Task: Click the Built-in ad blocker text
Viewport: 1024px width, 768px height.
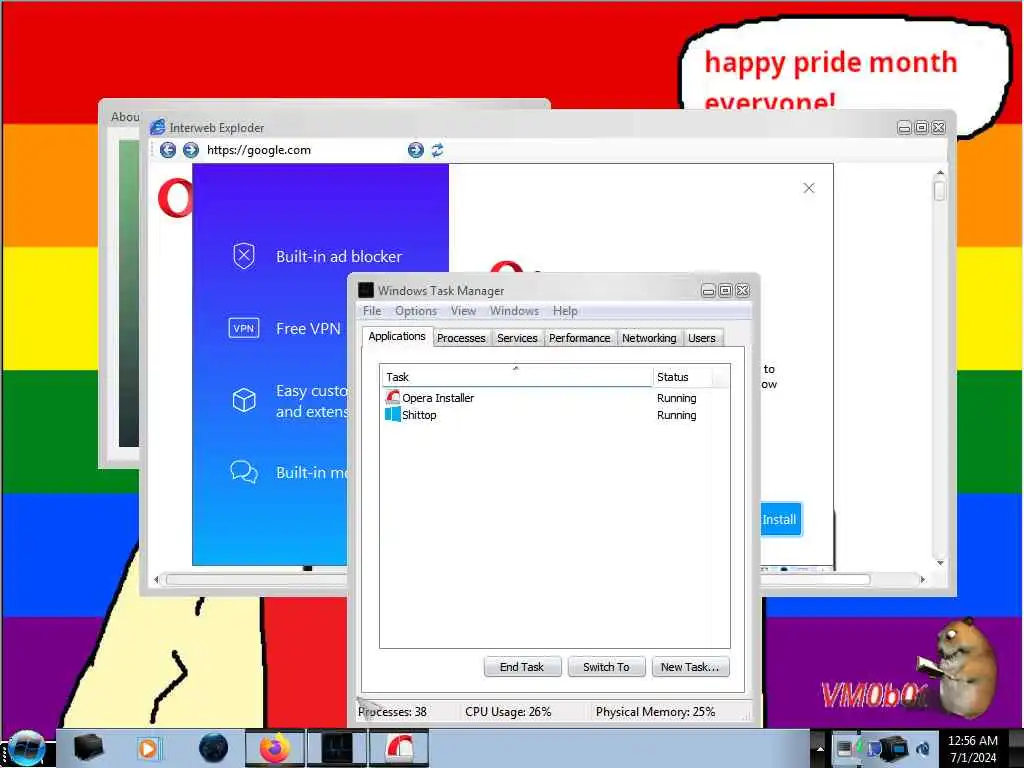Action: 339,257
